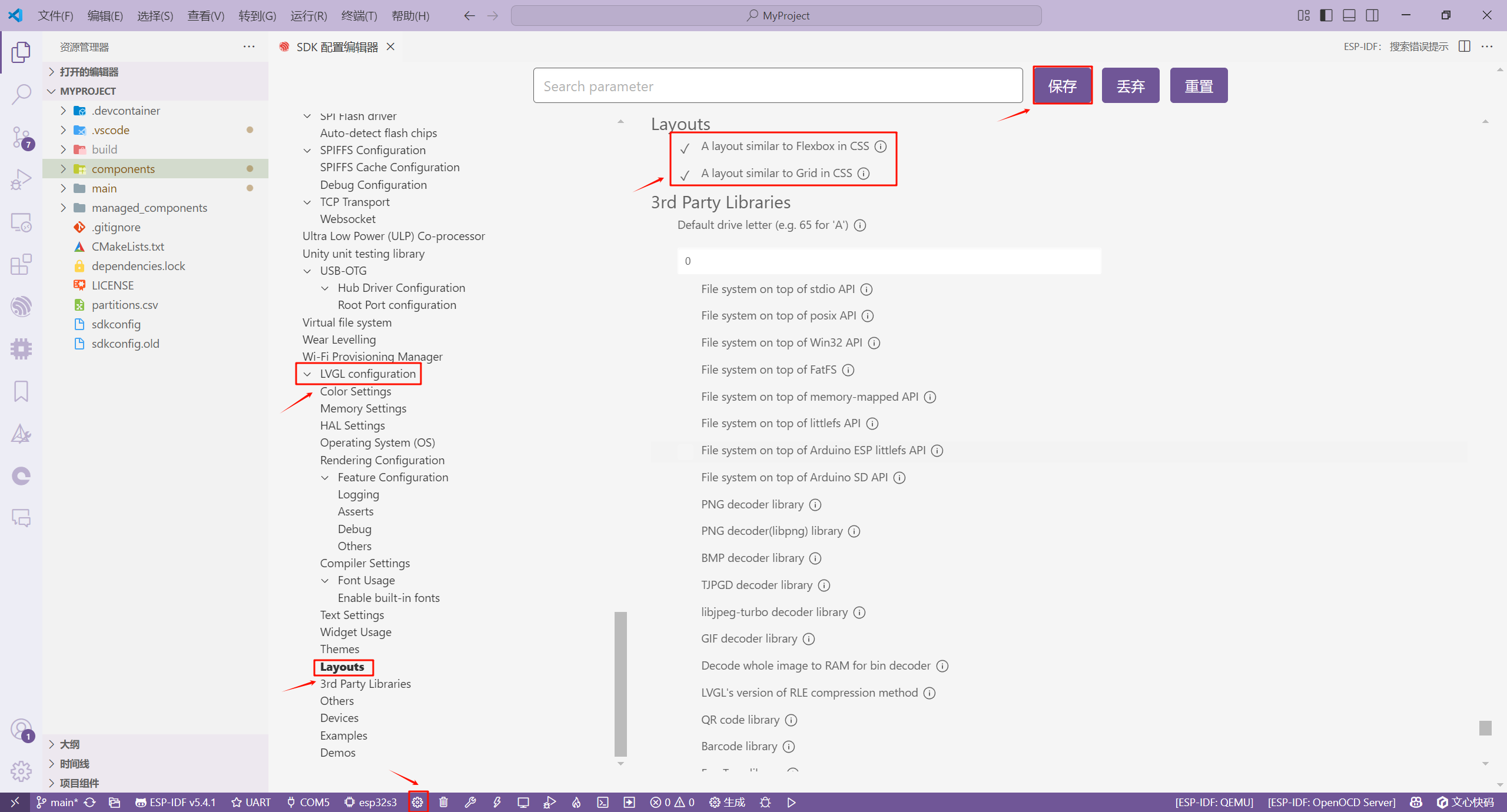Click SDK configuration gear in status bar

[x=417, y=802]
